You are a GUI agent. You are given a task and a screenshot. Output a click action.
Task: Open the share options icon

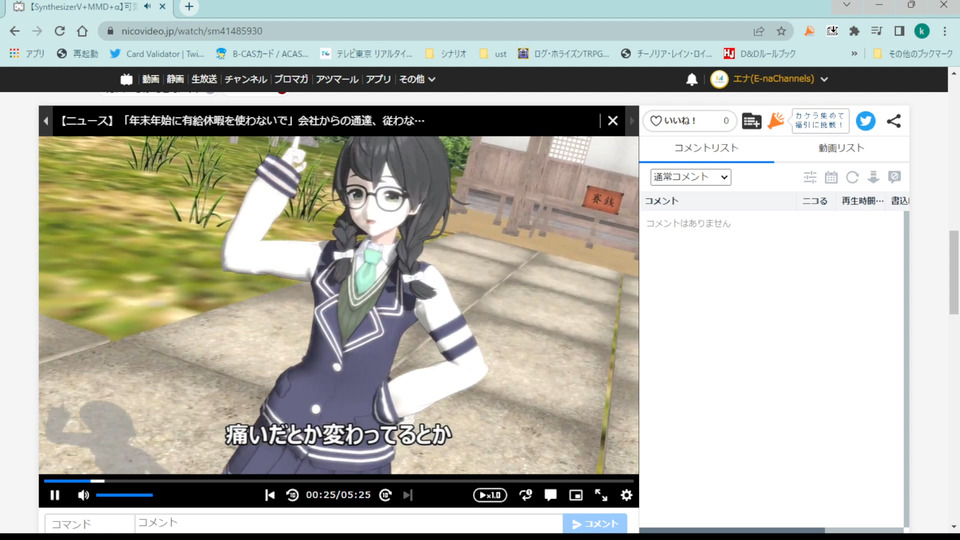(894, 121)
